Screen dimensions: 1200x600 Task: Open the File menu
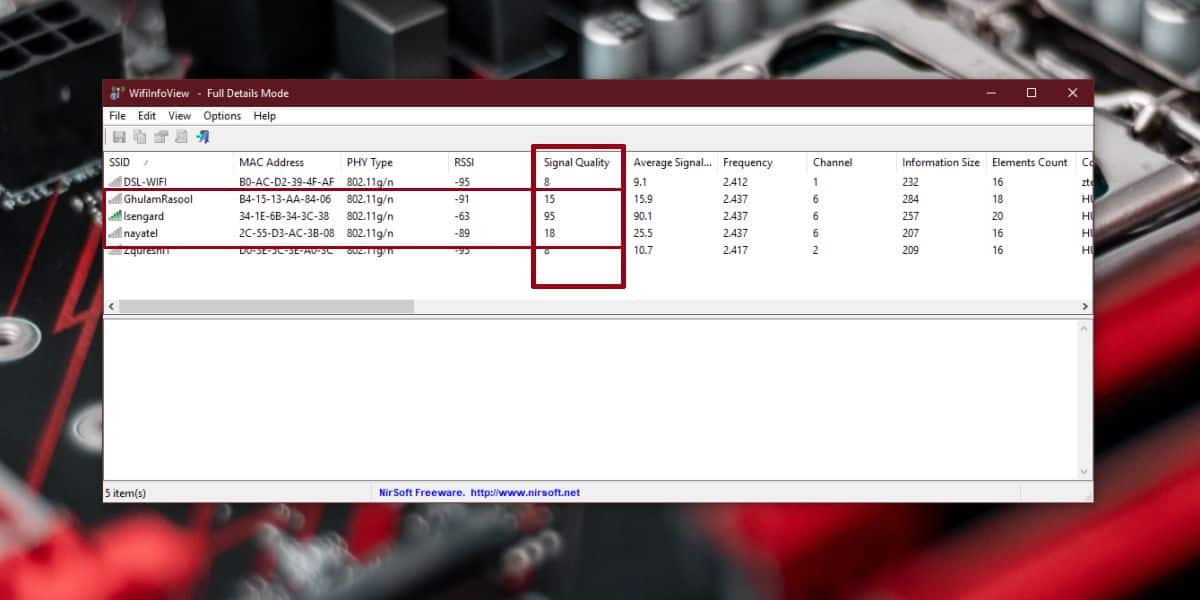tap(117, 115)
